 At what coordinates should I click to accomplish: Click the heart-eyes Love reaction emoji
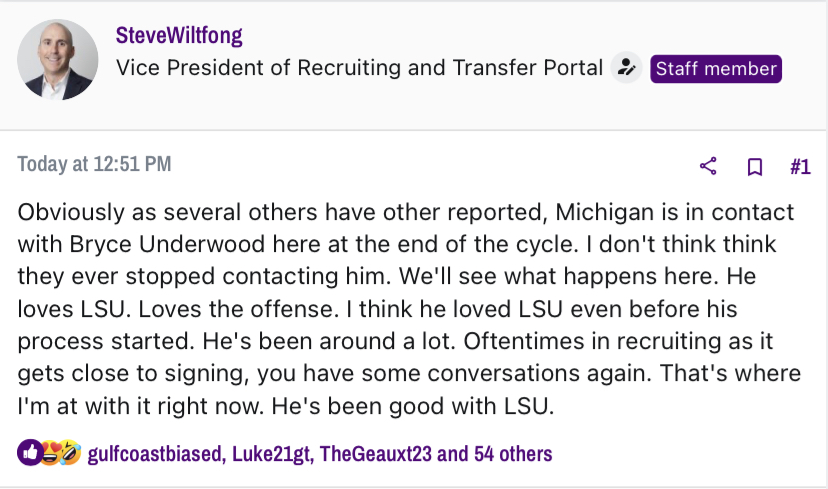point(47,453)
